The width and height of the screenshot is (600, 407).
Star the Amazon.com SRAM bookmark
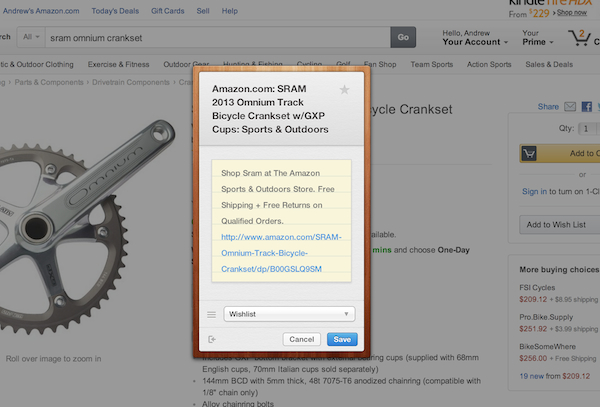click(x=344, y=90)
